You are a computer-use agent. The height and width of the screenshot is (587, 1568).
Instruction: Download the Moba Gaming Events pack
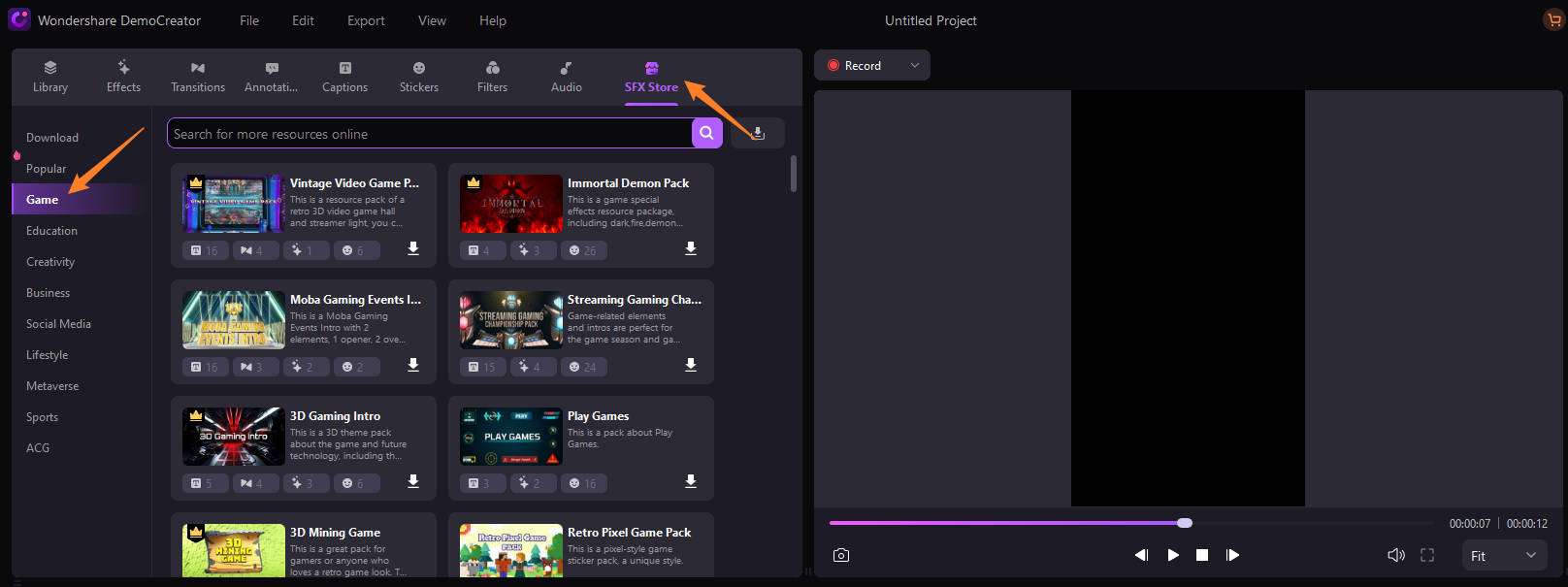pyautogui.click(x=413, y=366)
